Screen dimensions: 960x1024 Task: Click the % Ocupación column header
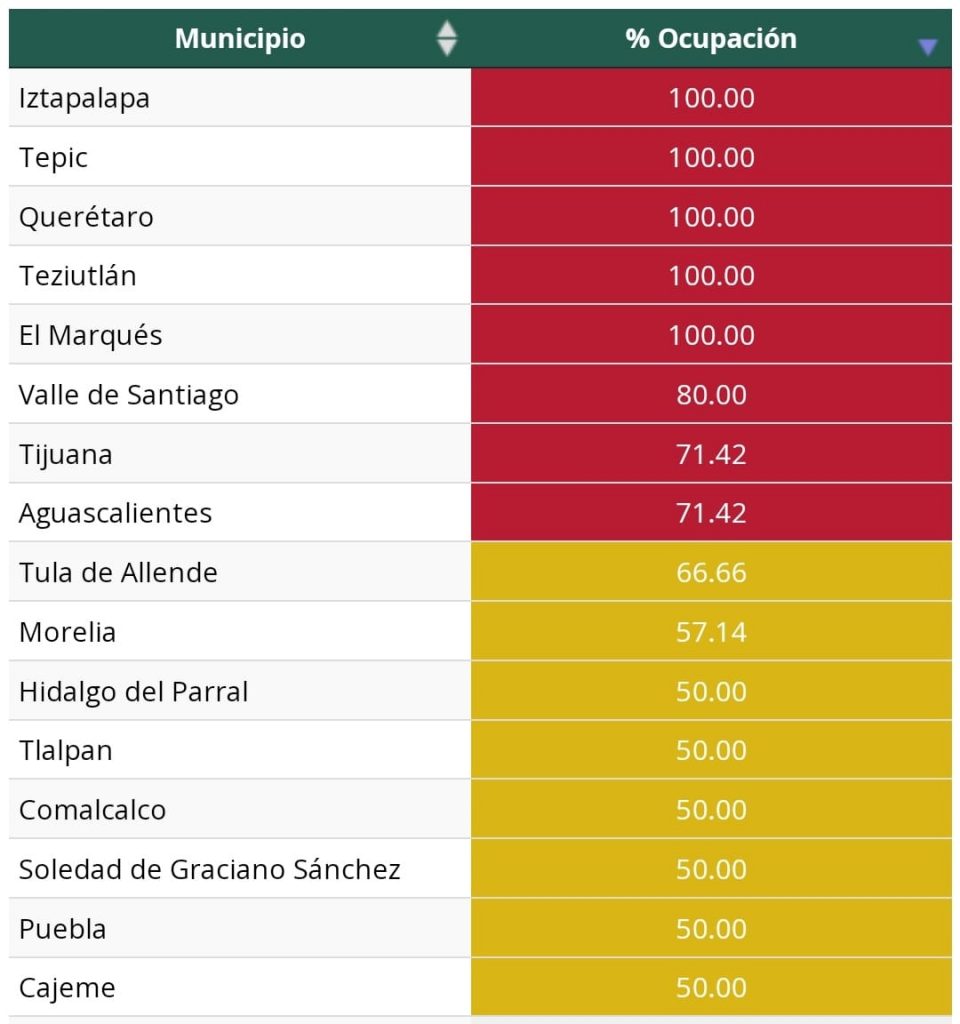[x=712, y=38]
